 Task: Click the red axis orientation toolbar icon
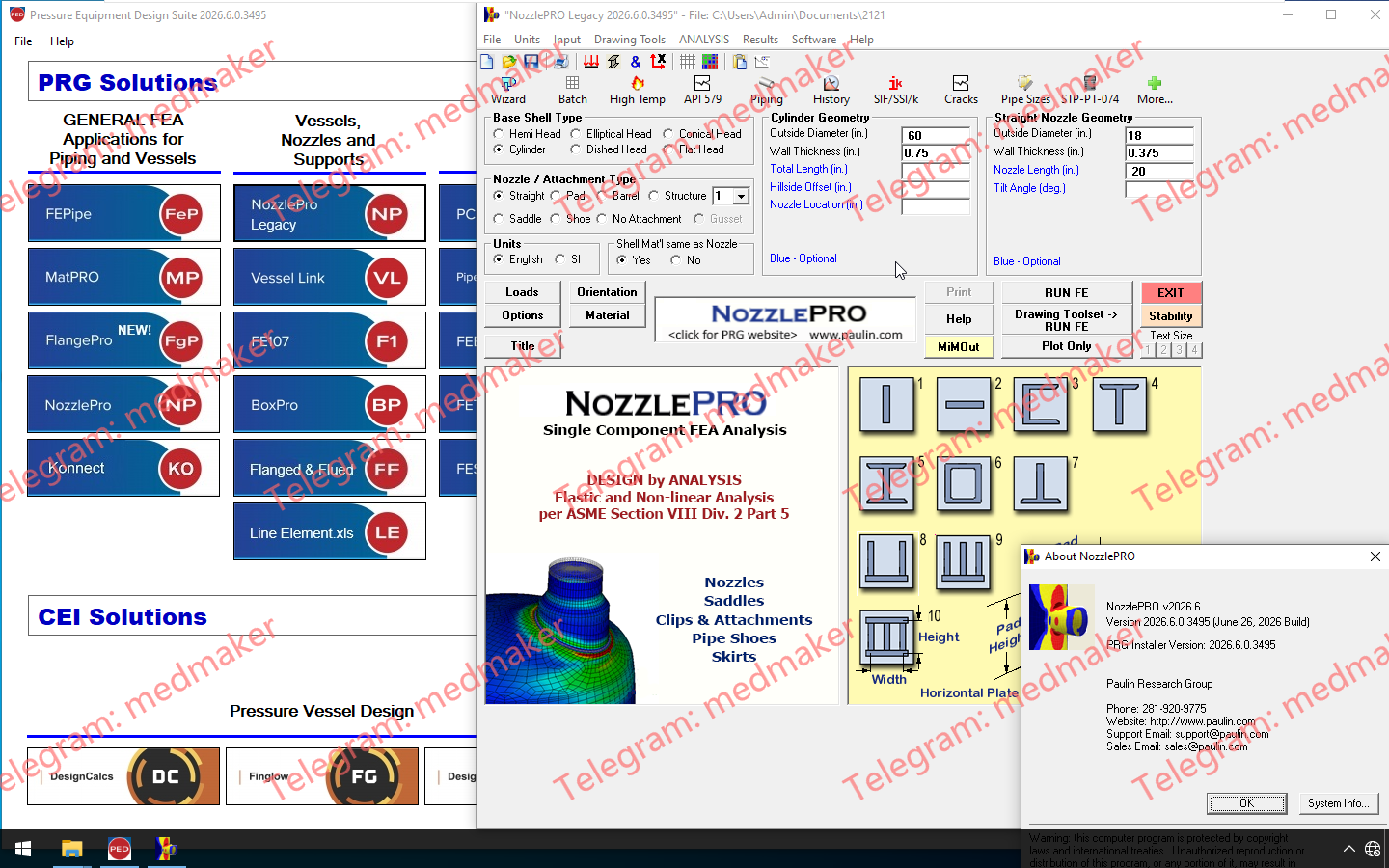pyautogui.click(x=658, y=62)
